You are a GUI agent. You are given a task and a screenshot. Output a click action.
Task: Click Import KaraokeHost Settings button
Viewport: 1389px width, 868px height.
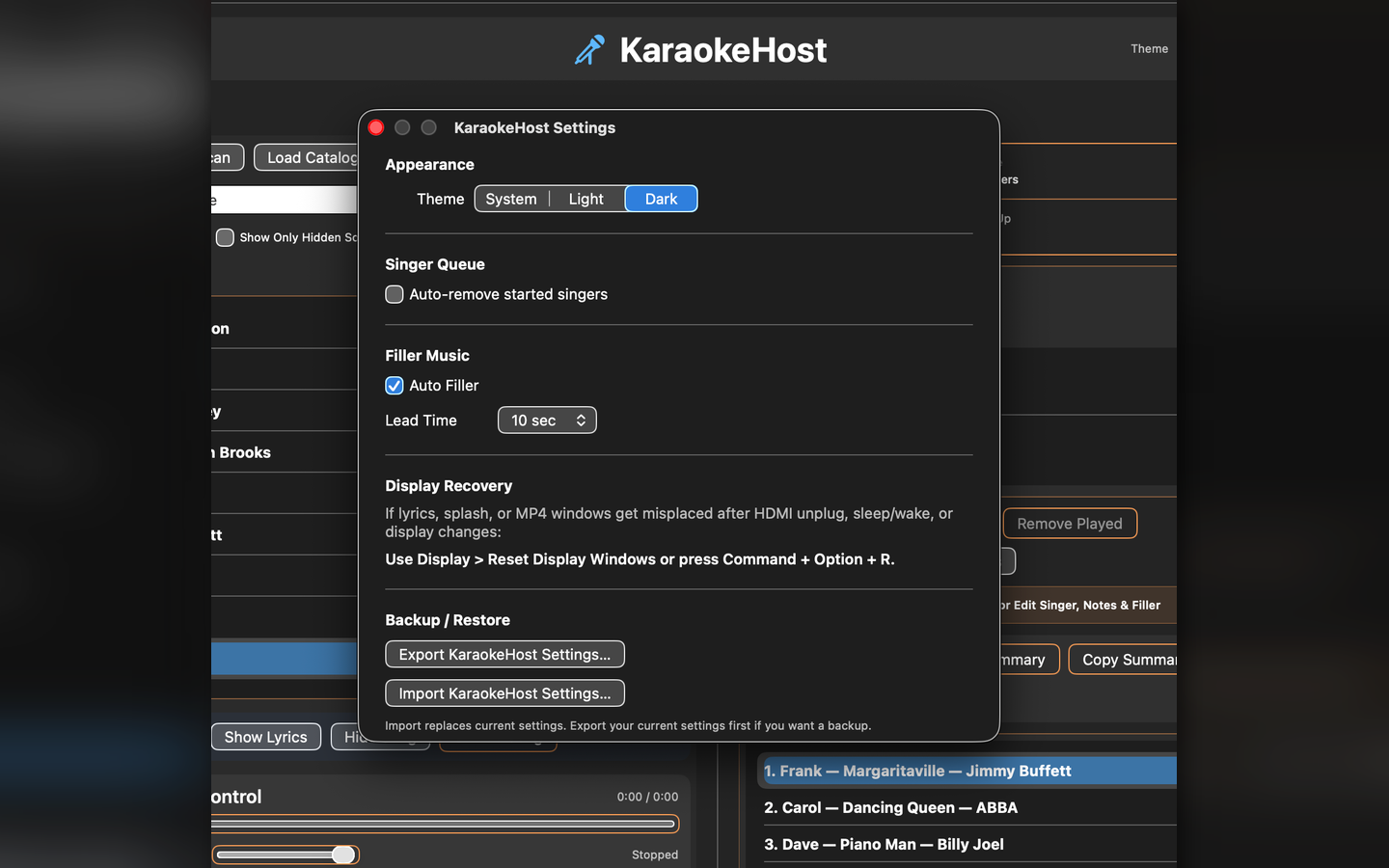pyautogui.click(x=504, y=693)
